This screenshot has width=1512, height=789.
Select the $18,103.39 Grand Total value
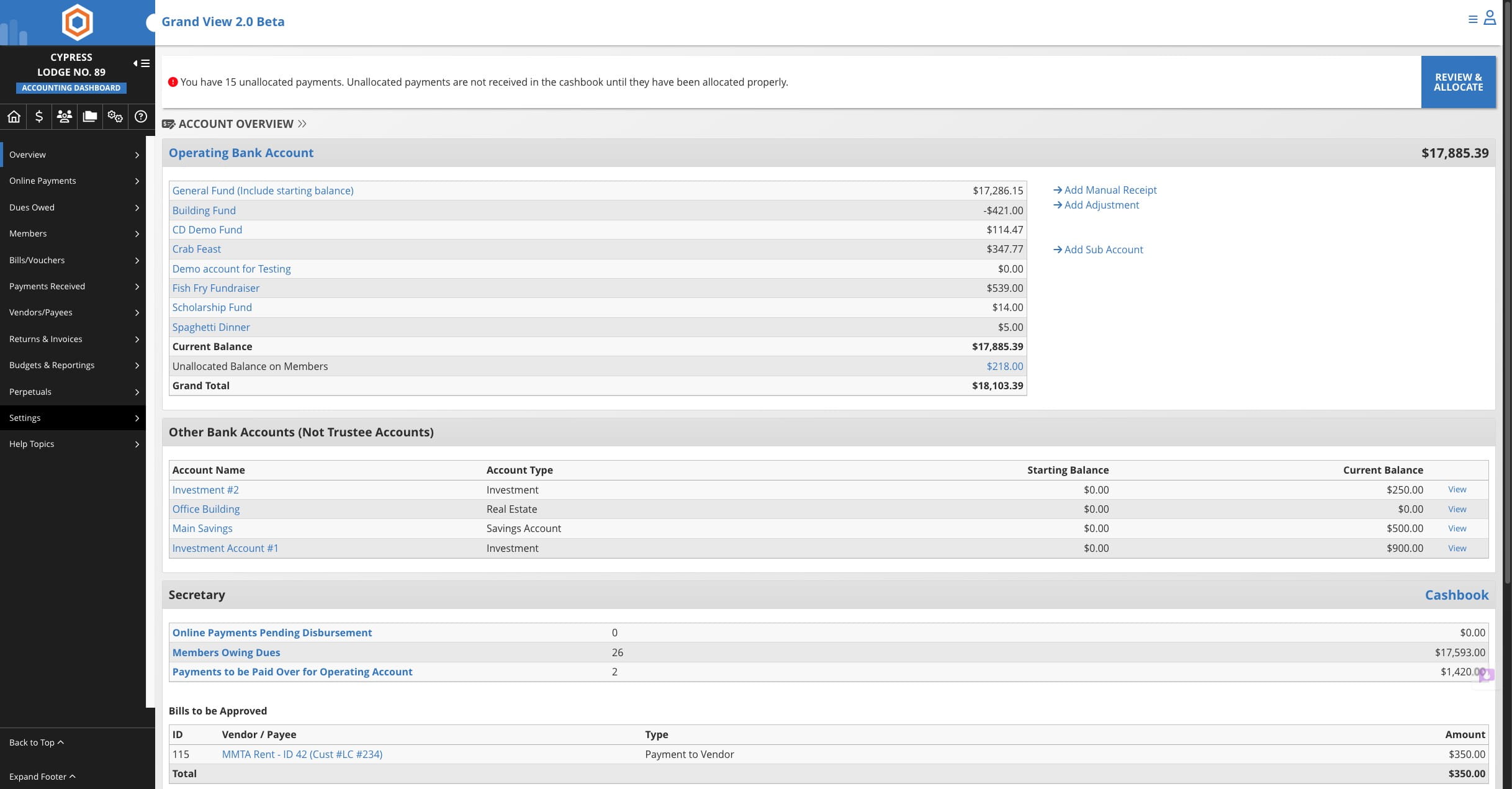coord(997,385)
